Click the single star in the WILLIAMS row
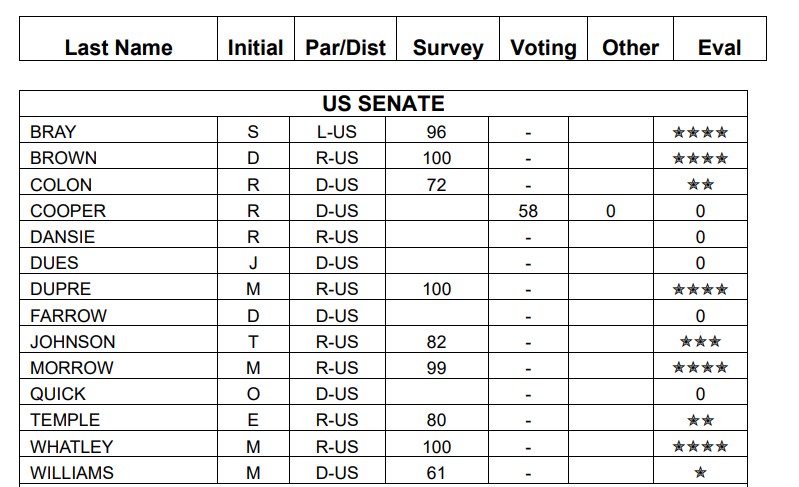The height and width of the screenshot is (487, 799). pos(700,473)
